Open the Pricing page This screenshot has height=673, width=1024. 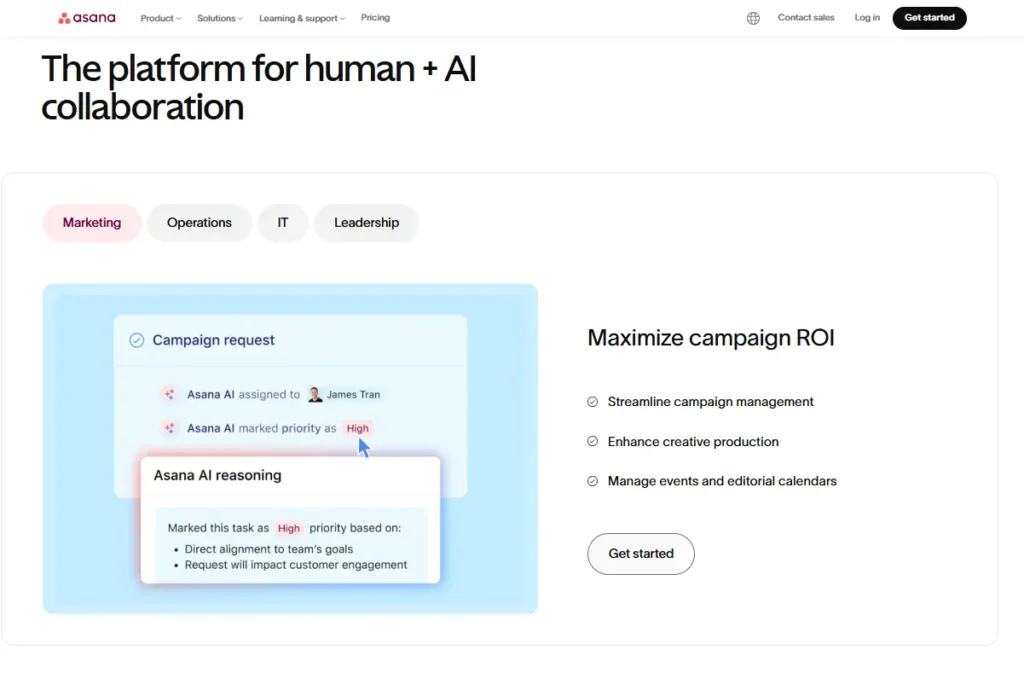click(375, 17)
